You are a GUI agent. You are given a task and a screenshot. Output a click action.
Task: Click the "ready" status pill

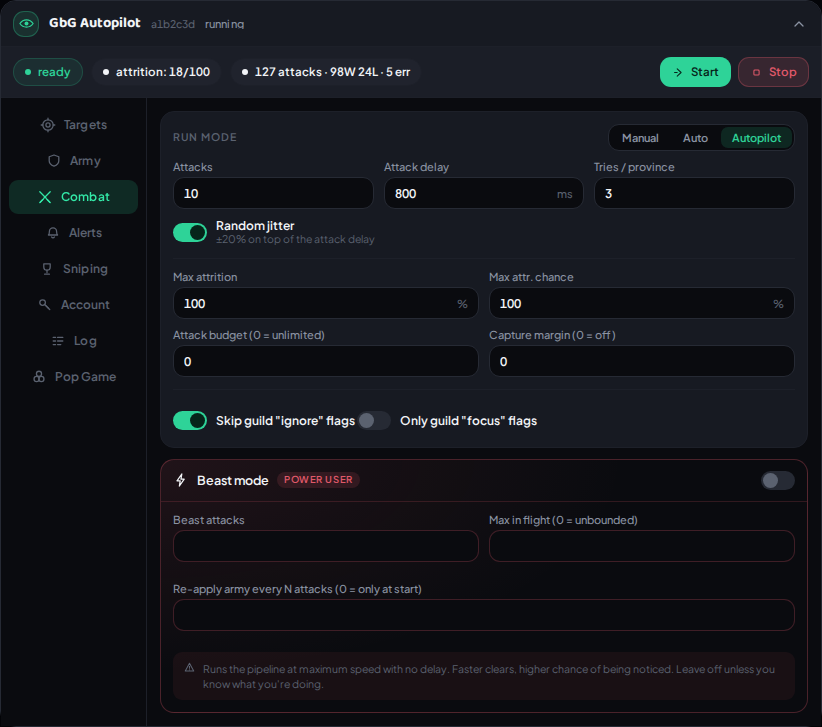(48, 72)
